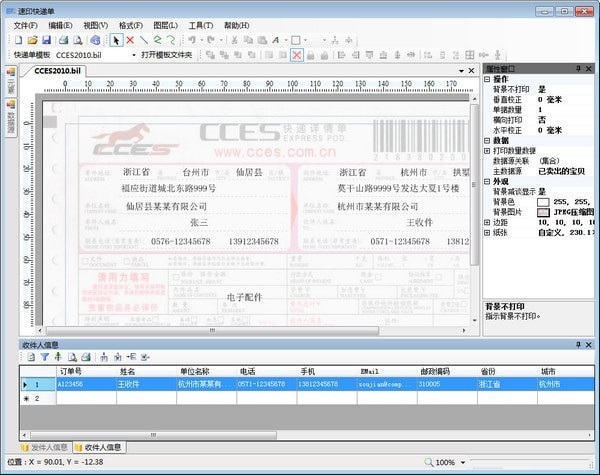Image resolution: width=600 pixels, height=475 pixels.
Task: Expand the 打印数量数据 property
Action: coord(487,151)
